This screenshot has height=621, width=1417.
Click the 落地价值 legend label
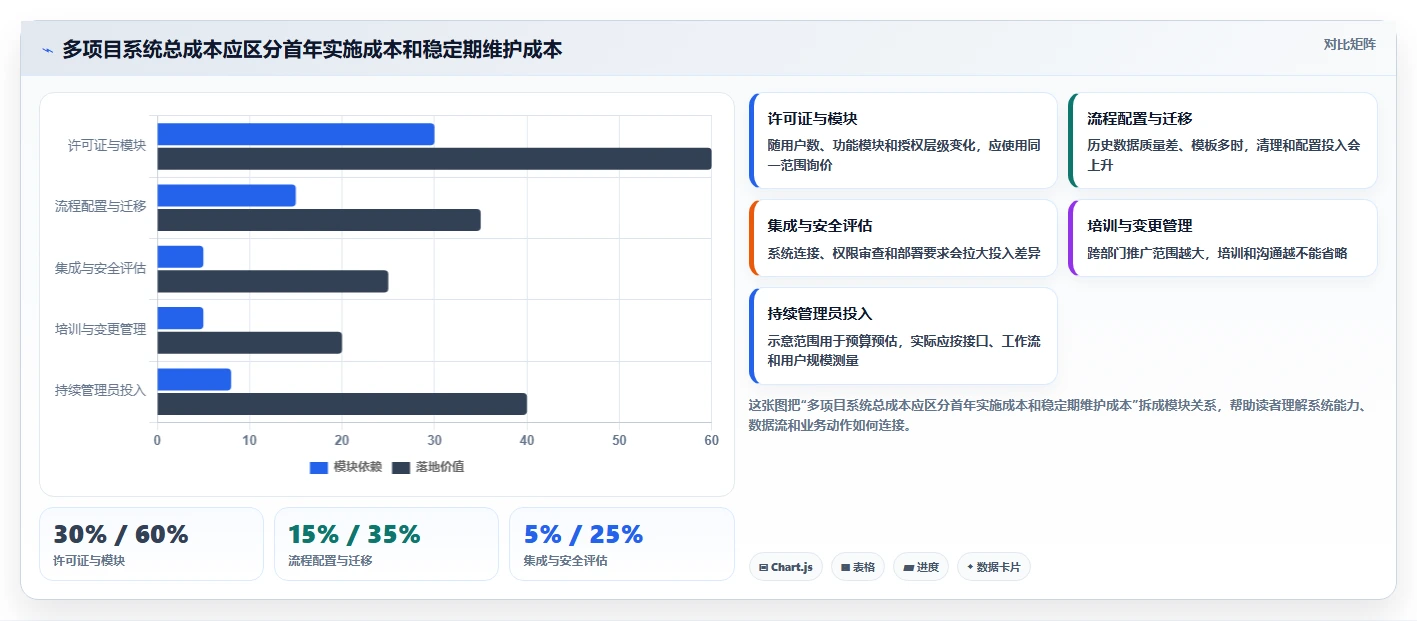click(x=440, y=467)
